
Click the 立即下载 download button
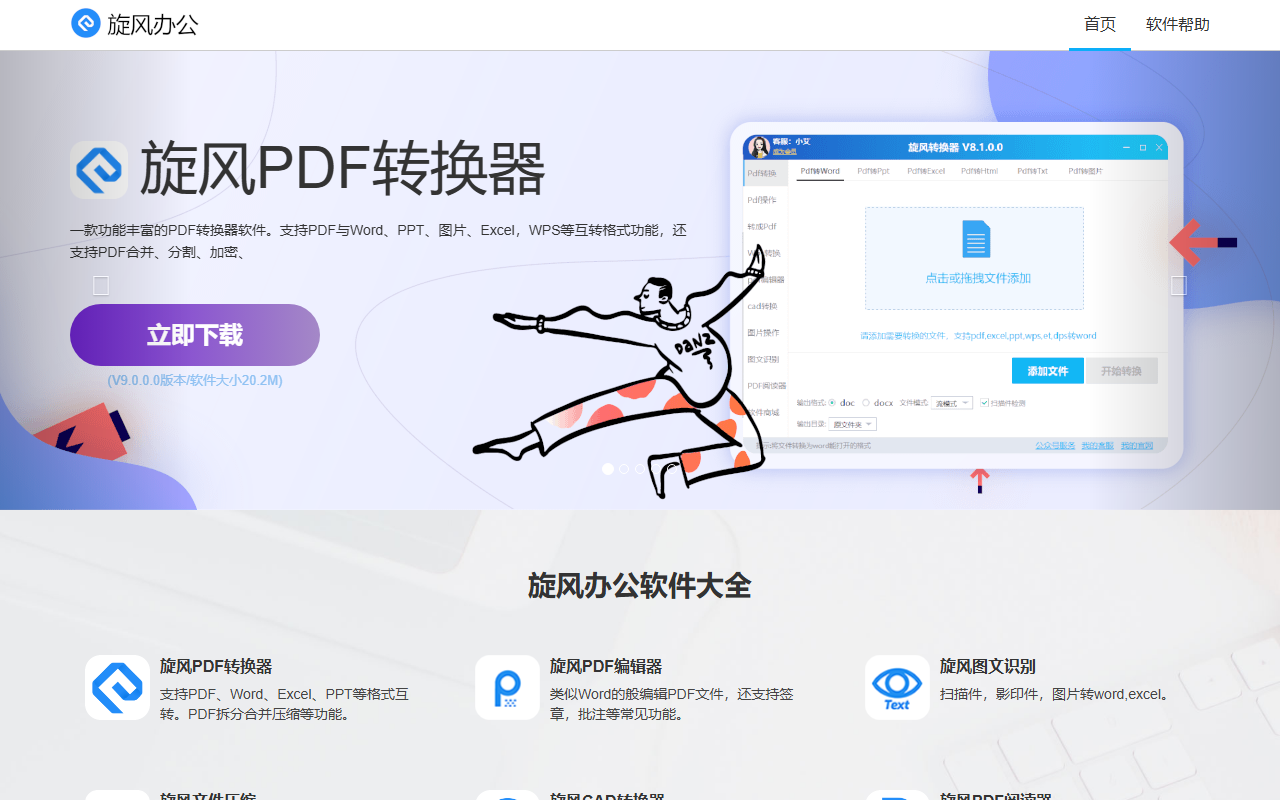(195, 335)
